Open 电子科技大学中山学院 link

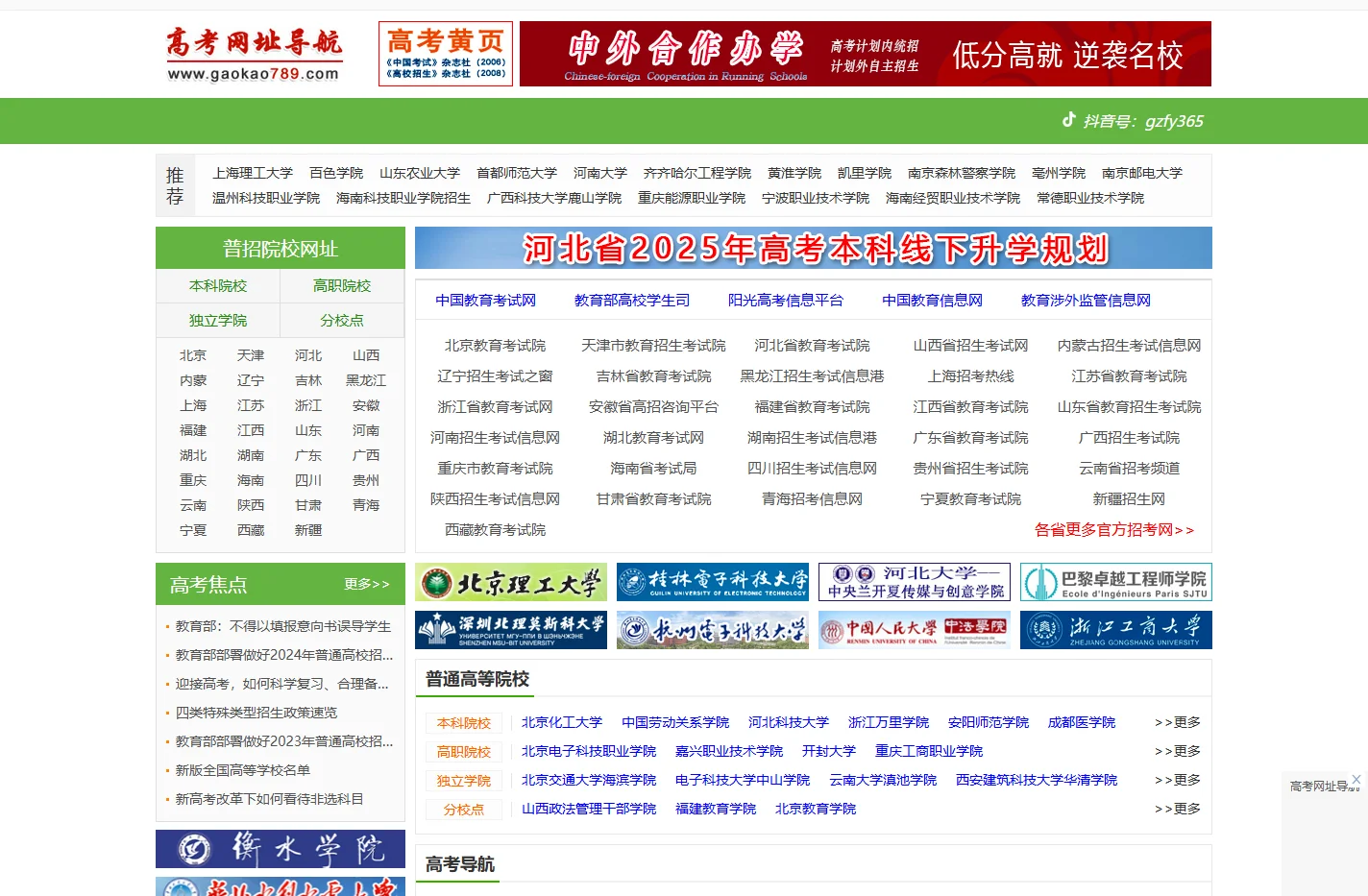[743, 780]
